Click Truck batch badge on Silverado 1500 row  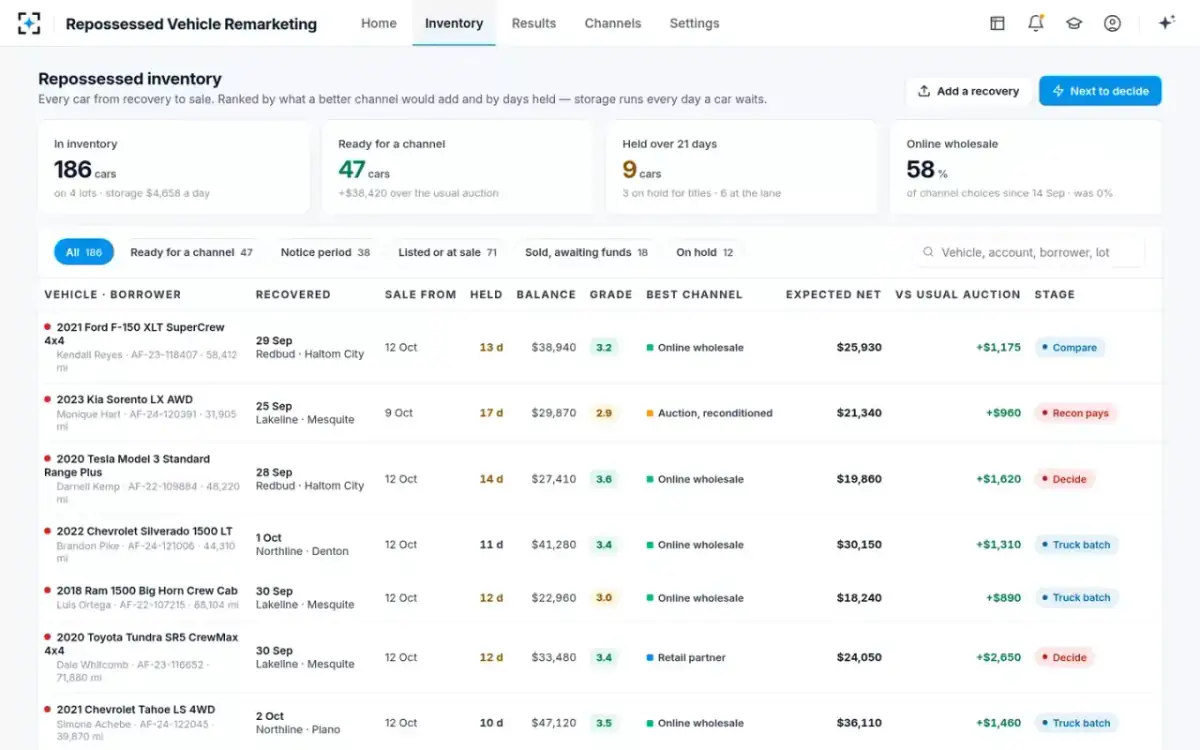pos(1076,545)
